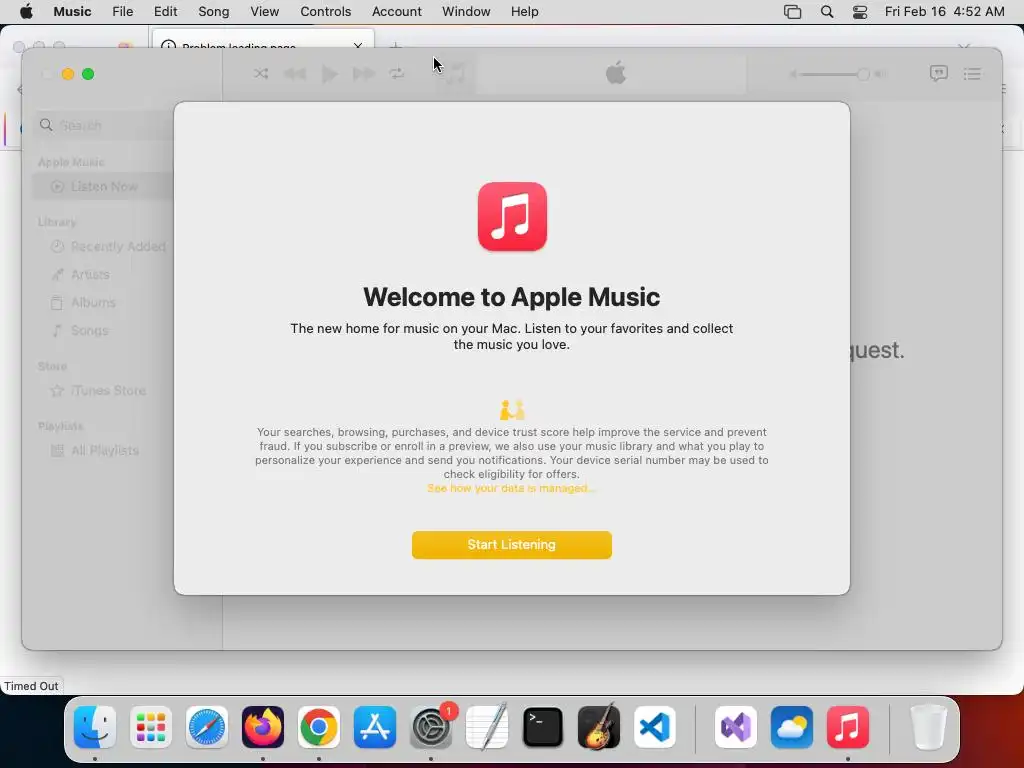
Task: Select Songs in Library sidebar
Action: [80, 331]
